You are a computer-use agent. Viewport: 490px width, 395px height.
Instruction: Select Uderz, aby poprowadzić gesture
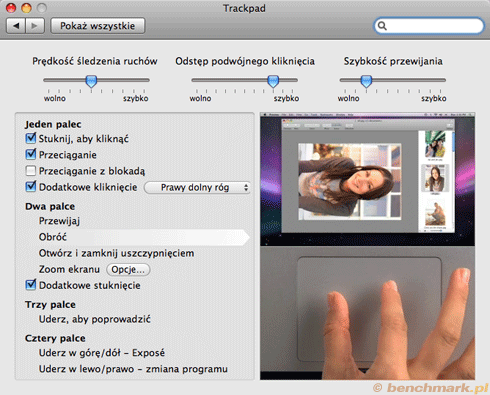pyautogui.click(x=95, y=319)
